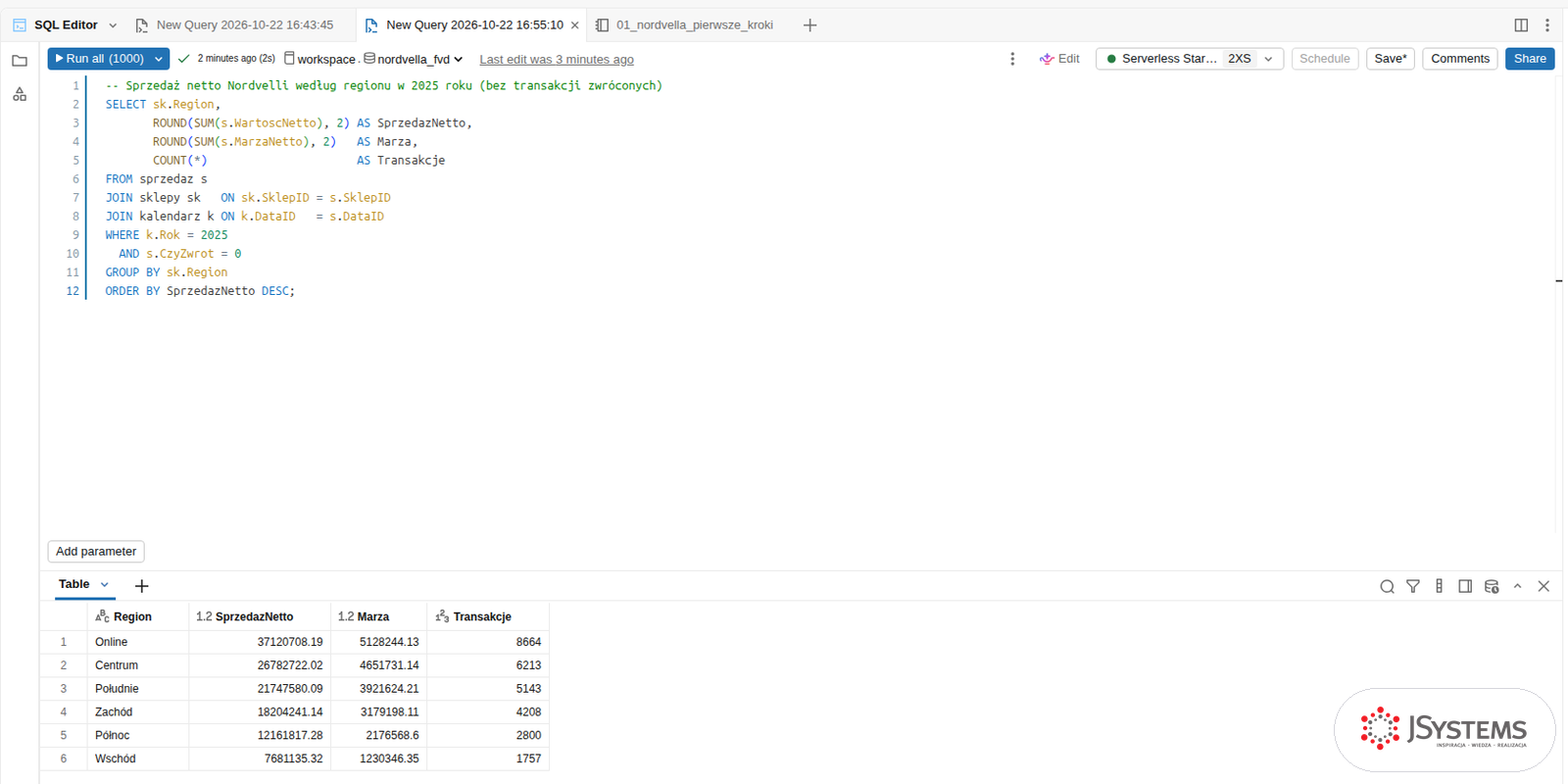The image size is (1568, 784).
Task: Switch to New Query 16:43:45 tab
Action: pyautogui.click(x=235, y=25)
